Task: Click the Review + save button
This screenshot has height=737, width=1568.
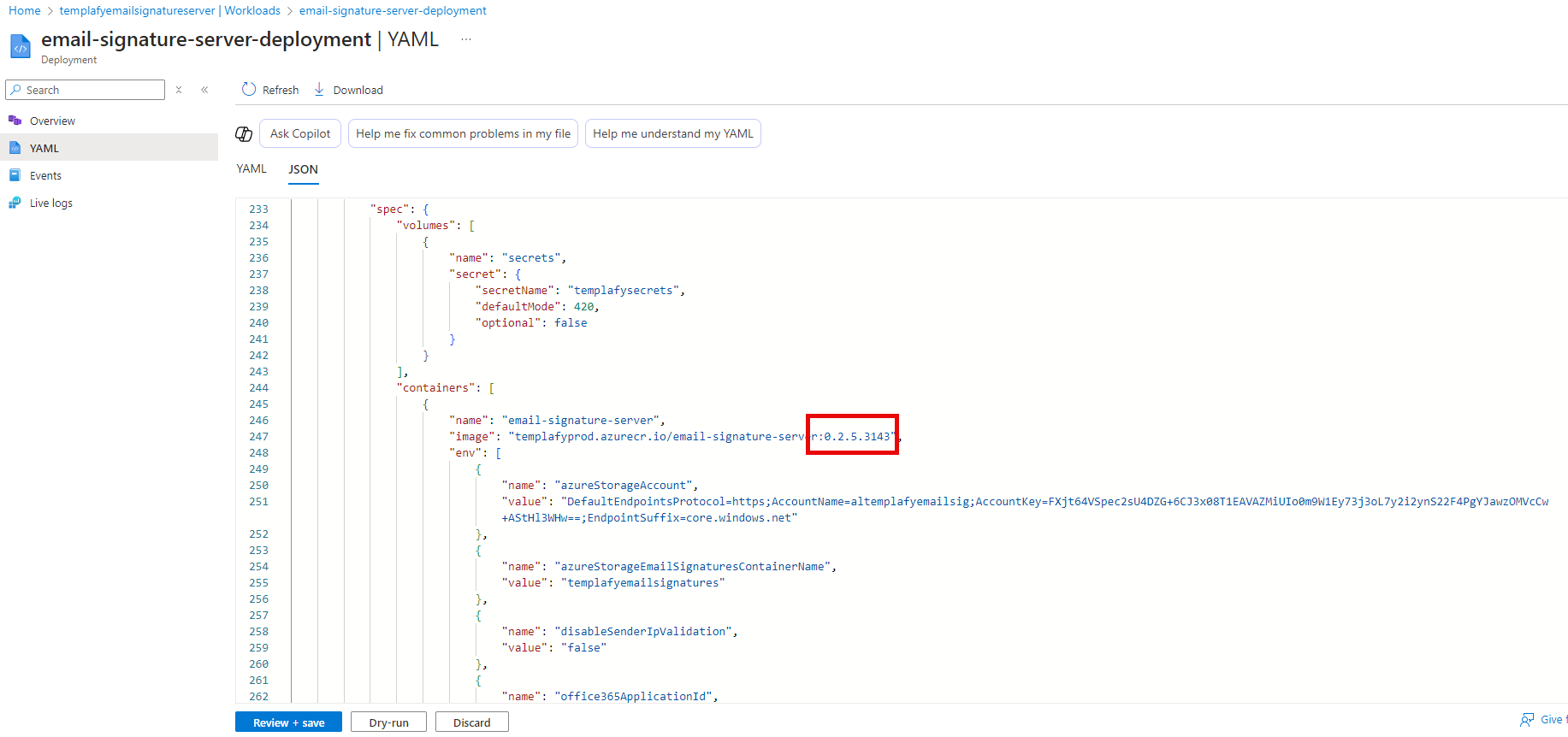Action: pyautogui.click(x=288, y=722)
